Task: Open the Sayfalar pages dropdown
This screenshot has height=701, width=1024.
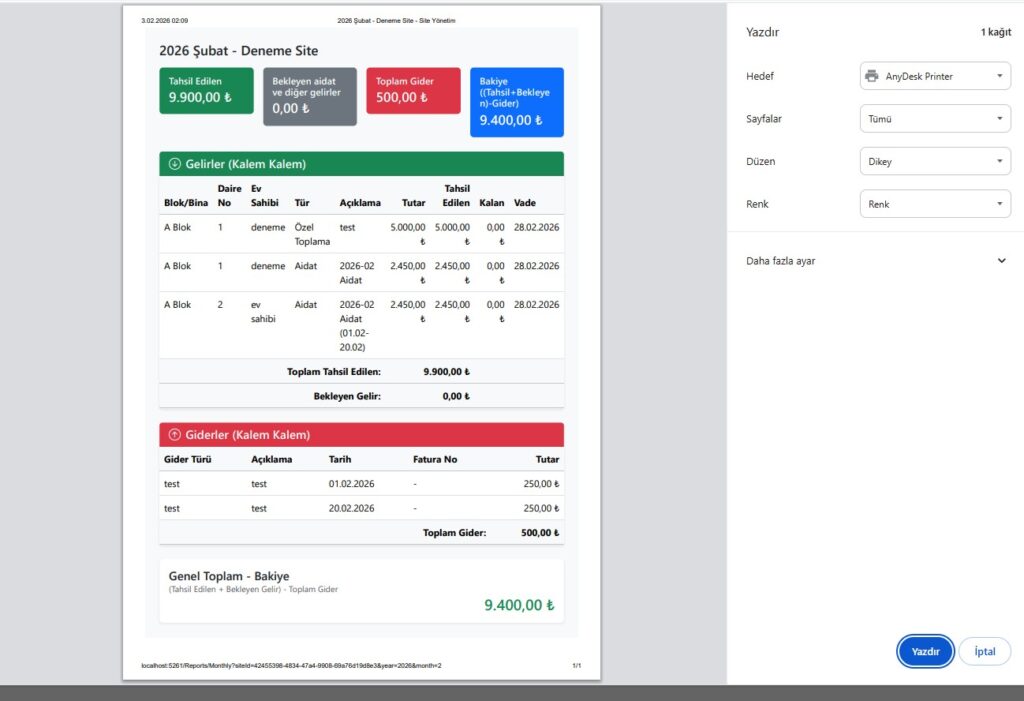Action: point(935,119)
